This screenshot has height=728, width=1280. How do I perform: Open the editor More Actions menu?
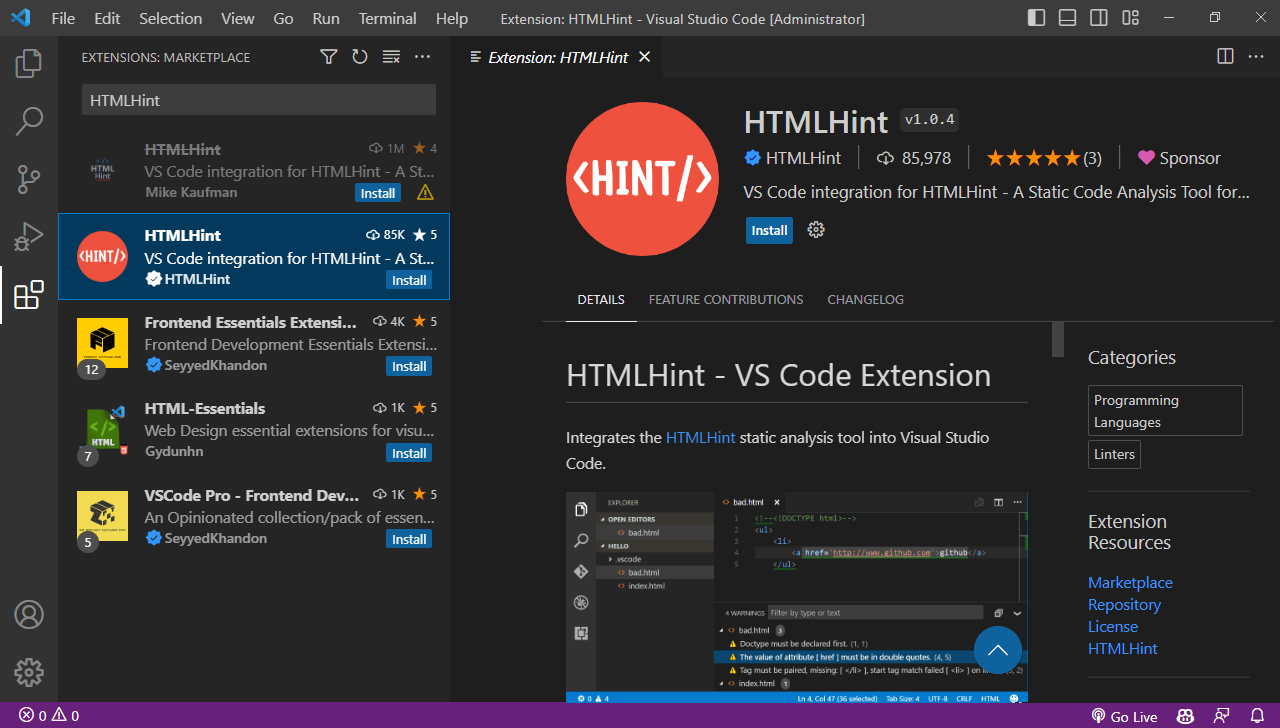(1256, 56)
